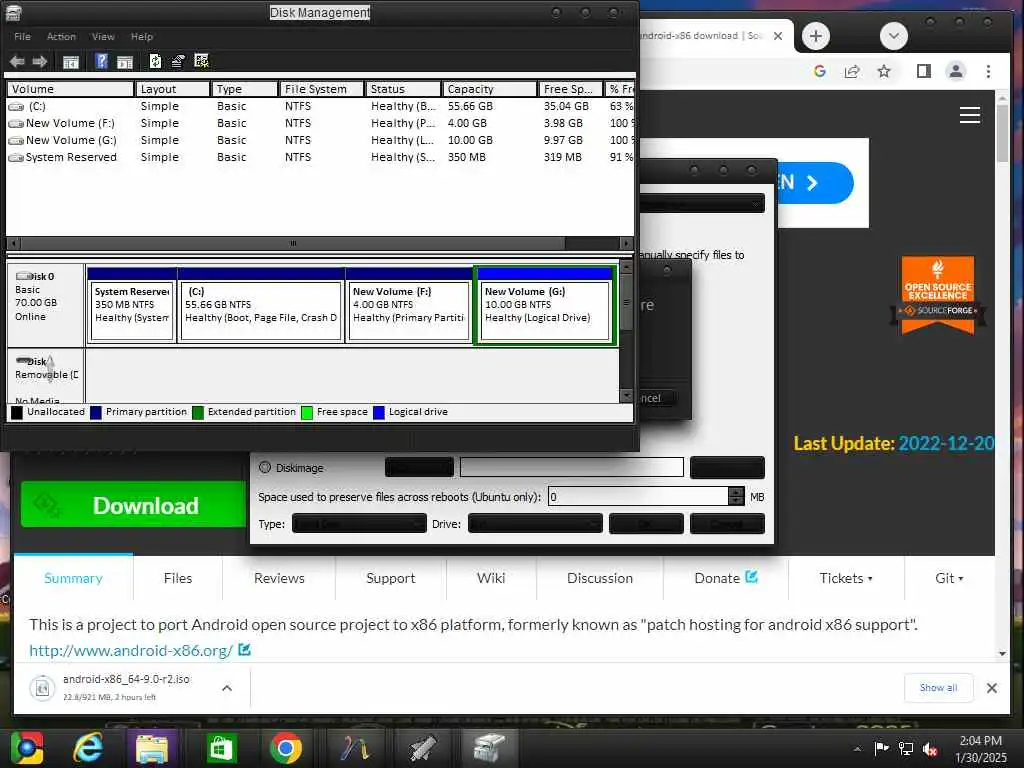1024x768 pixels.
Task: Click the Diskimage file path field
Action: tap(571, 468)
